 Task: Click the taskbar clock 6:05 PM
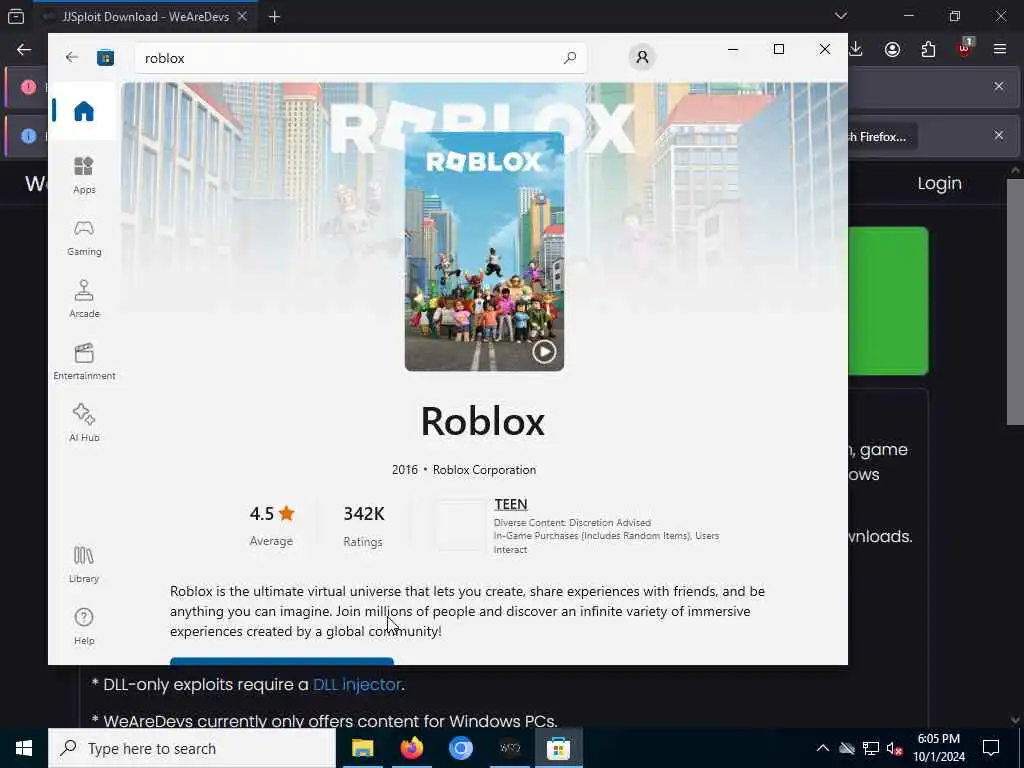[938, 748]
